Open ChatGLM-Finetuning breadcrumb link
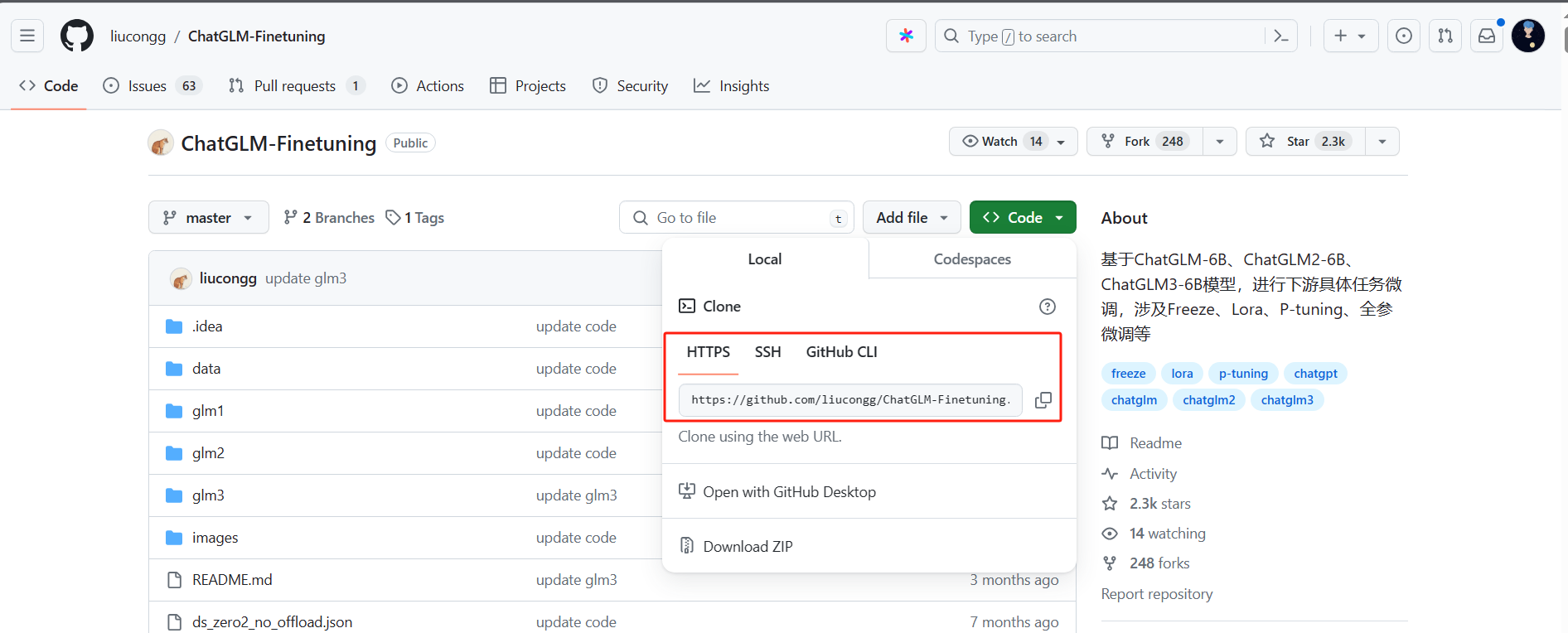This screenshot has height=633, width=1568. pyautogui.click(x=257, y=36)
